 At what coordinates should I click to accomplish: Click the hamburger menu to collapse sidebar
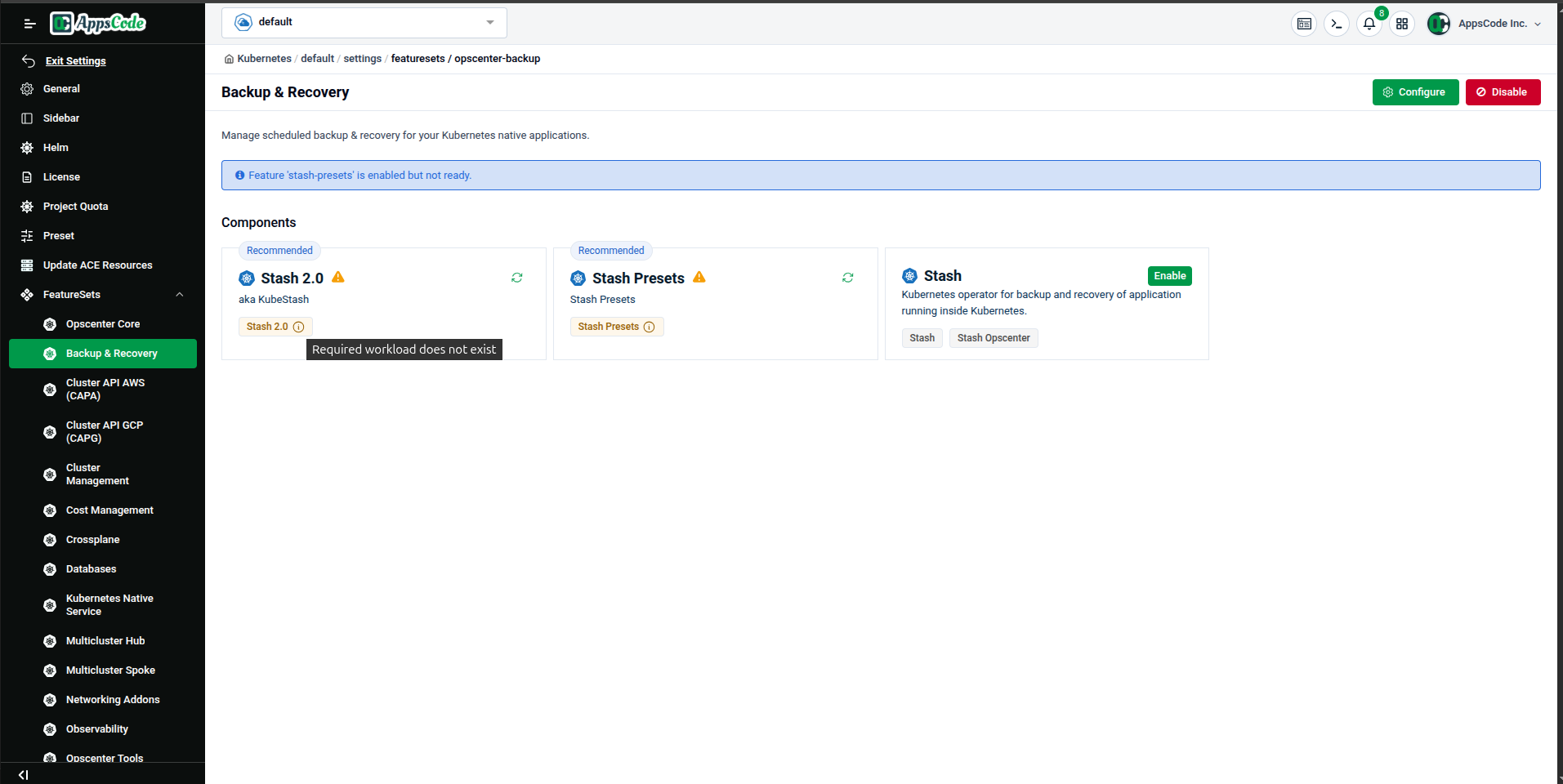(29, 23)
